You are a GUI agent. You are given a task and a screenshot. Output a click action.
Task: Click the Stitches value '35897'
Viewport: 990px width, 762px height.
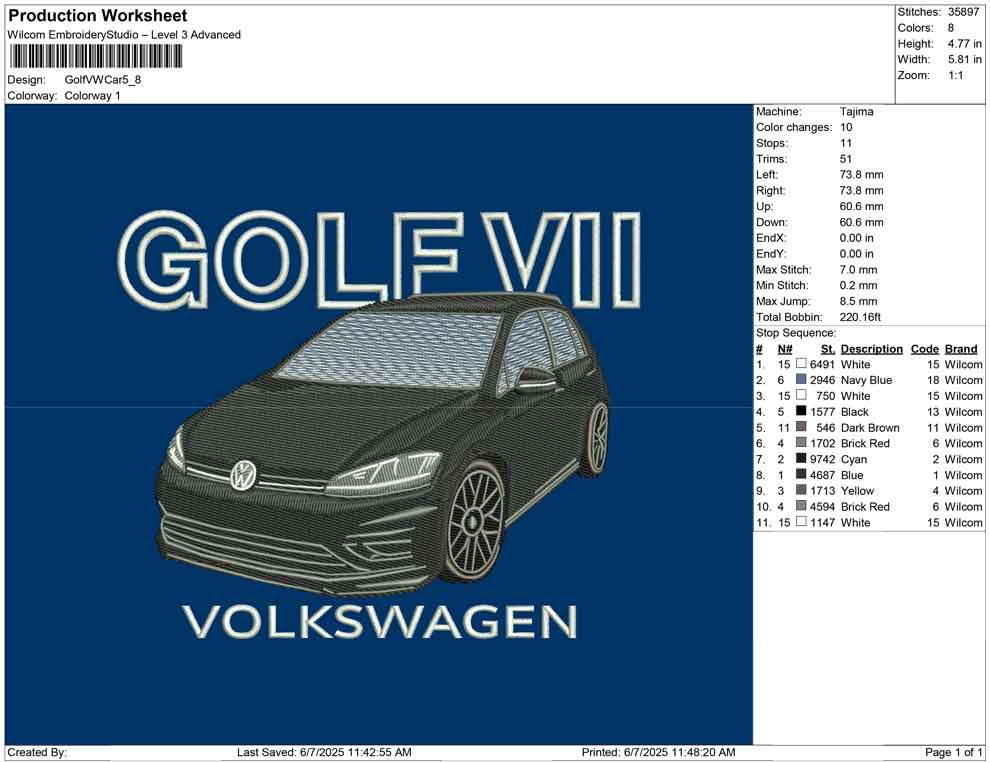(963, 12)
